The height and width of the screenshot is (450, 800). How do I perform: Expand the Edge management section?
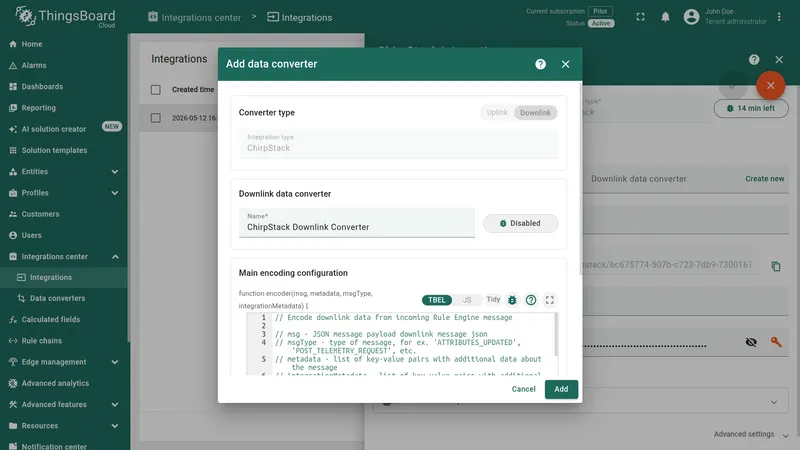pos(64,362)
